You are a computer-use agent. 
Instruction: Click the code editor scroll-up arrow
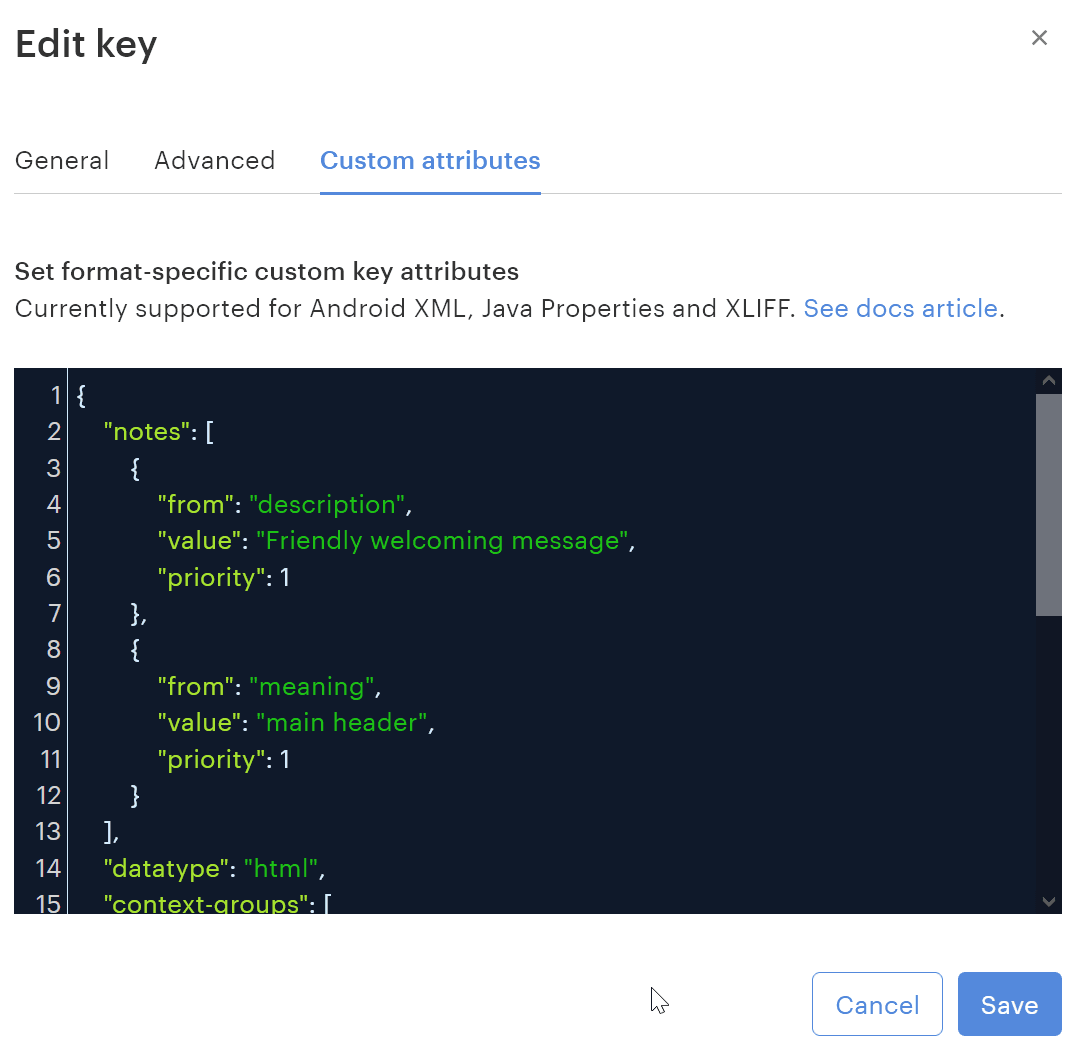click(x=1048, y=381)
